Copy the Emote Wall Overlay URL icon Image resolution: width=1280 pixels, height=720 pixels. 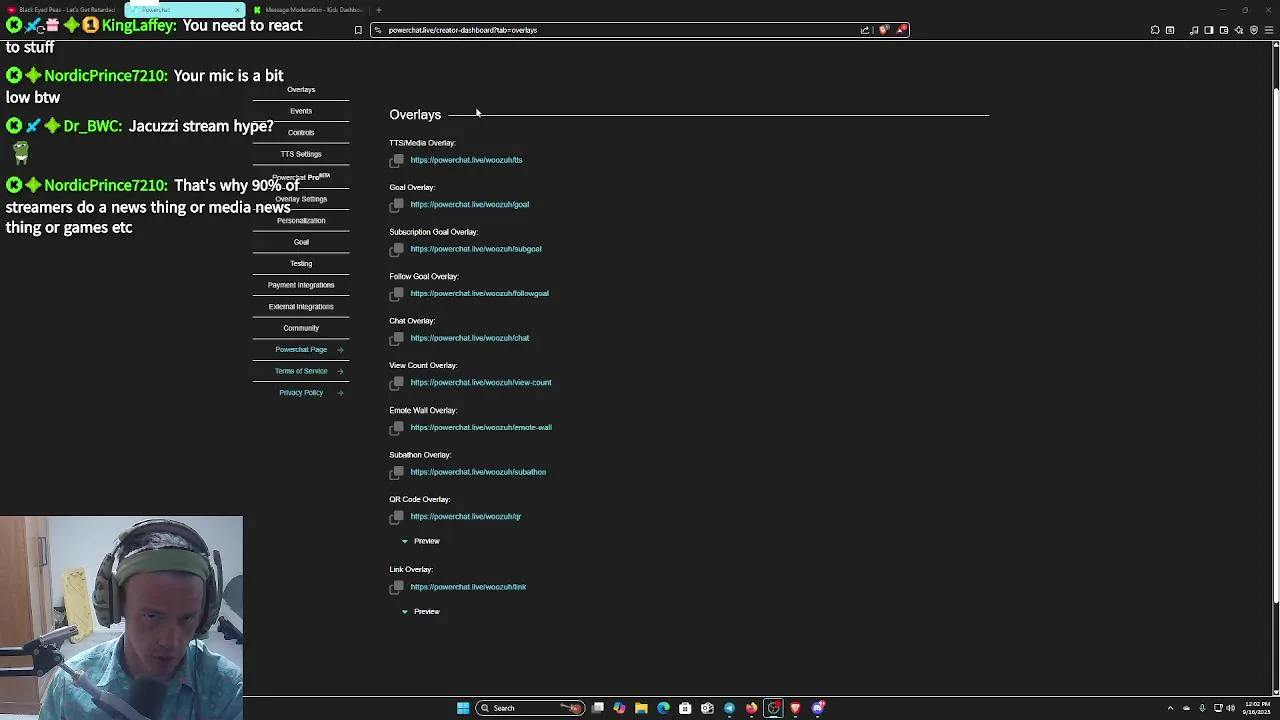coord(397,428)
